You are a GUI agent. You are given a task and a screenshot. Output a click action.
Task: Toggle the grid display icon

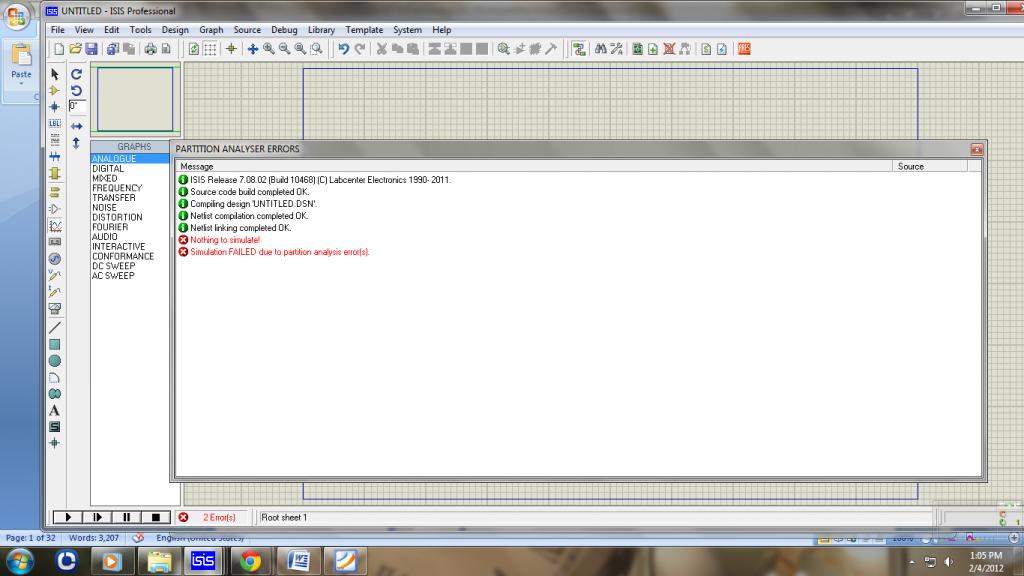click(210, 49)
